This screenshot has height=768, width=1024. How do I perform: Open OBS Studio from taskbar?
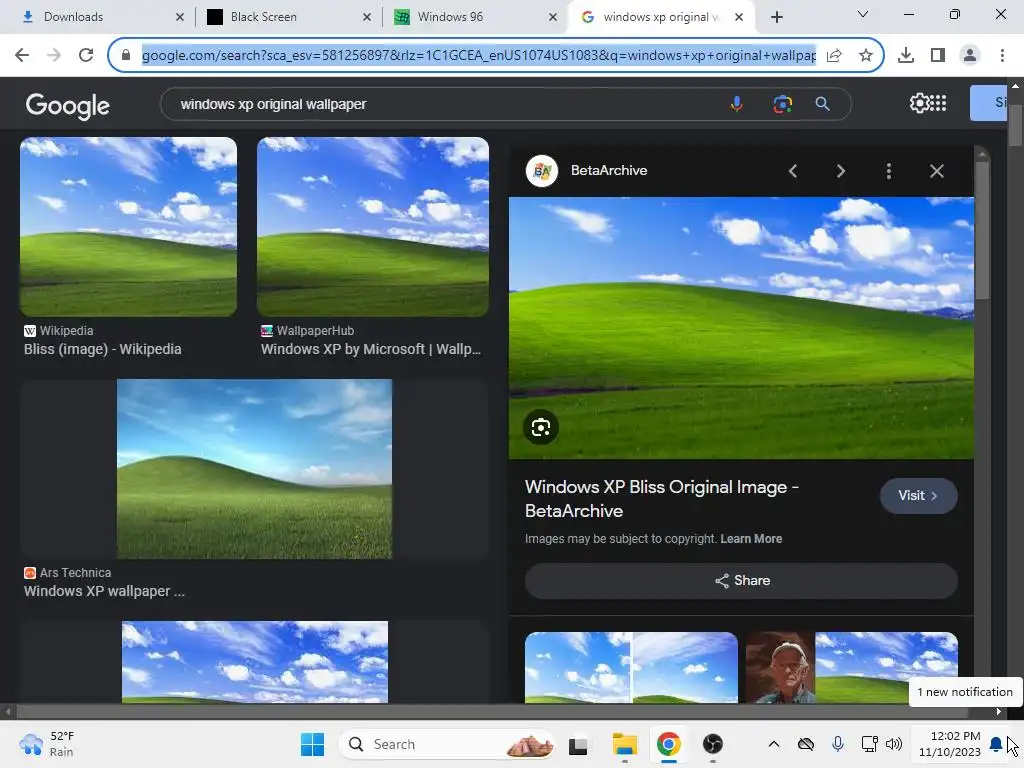click(712, 744)
